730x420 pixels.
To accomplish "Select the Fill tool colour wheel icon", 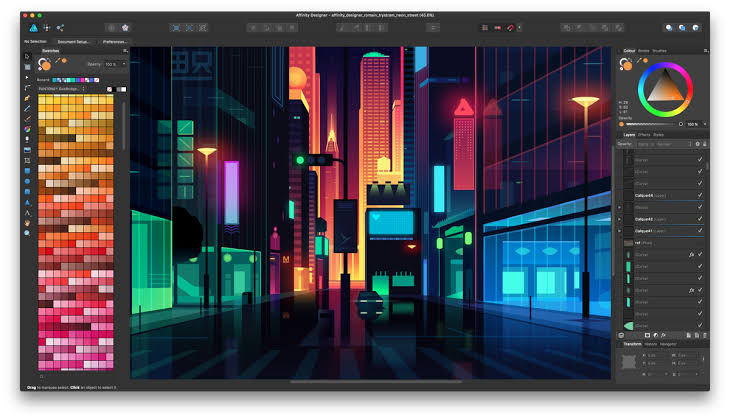I will coord(27,129).
